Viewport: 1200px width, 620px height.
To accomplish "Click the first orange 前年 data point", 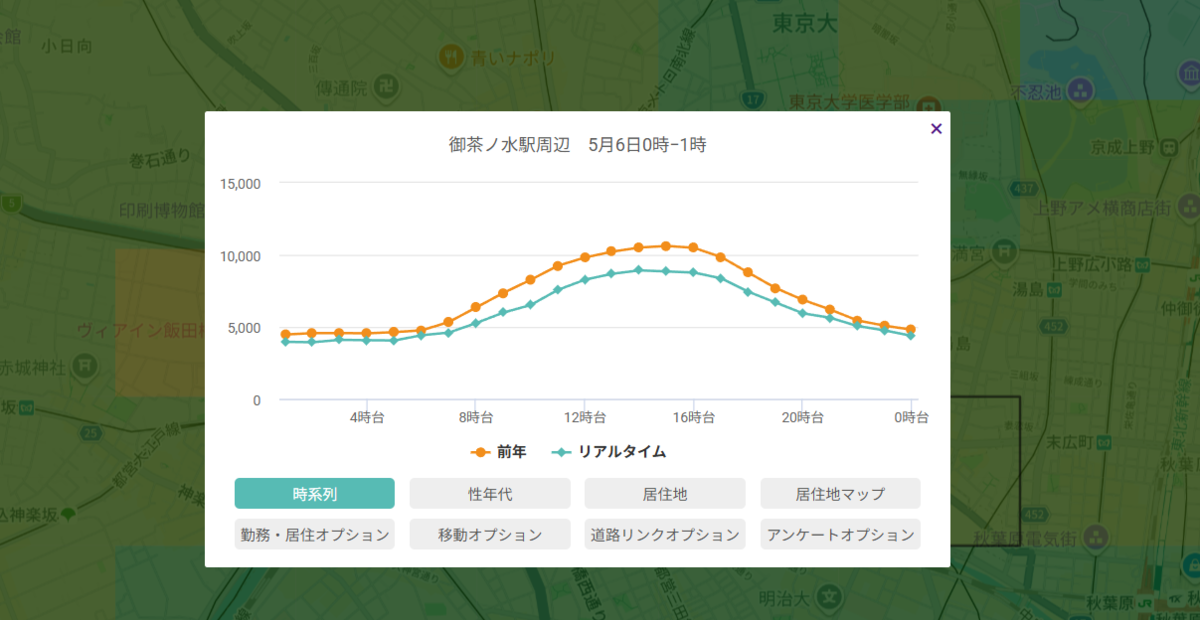I will click(x=285, y=334).
